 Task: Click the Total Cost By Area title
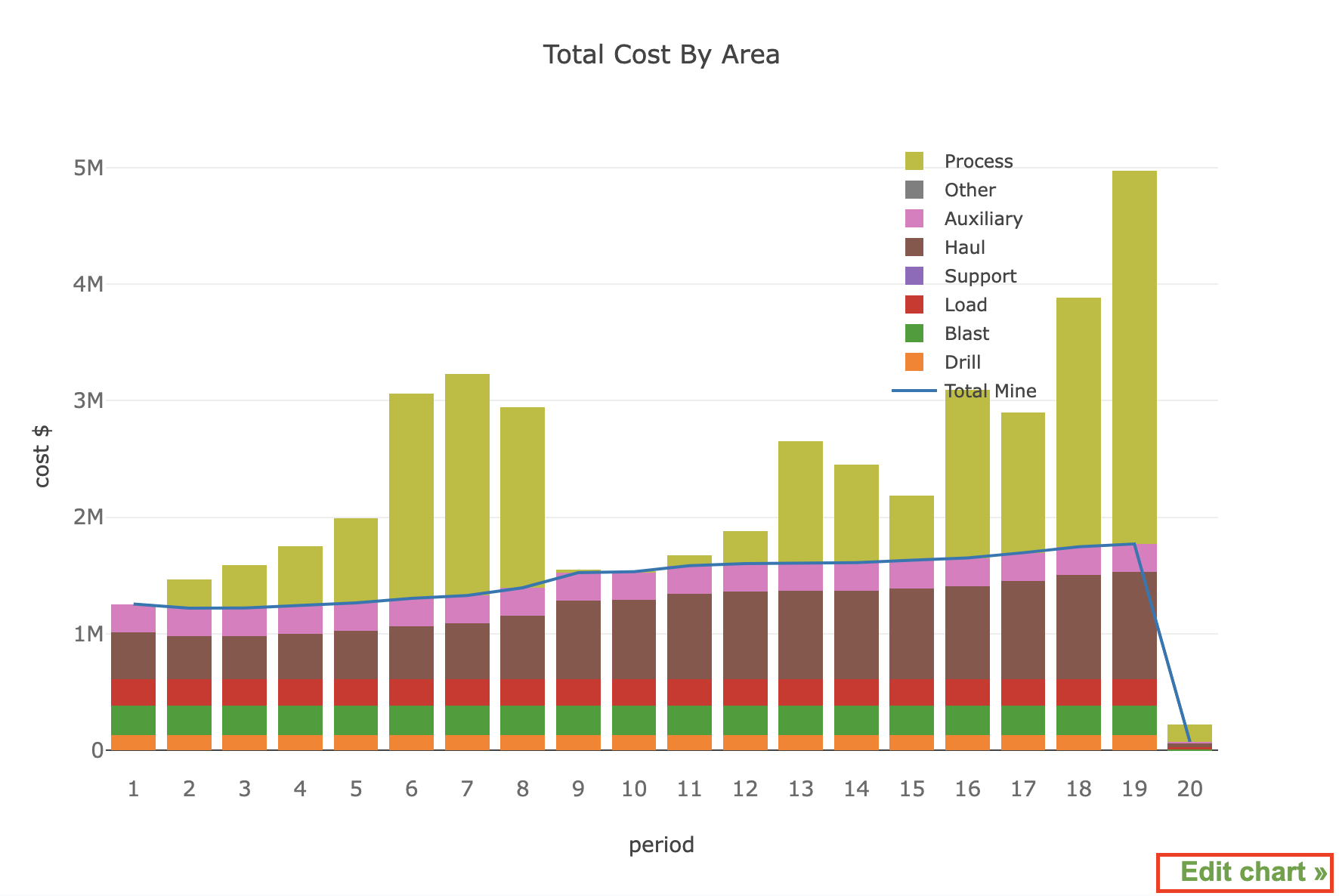tap(661, 55)
